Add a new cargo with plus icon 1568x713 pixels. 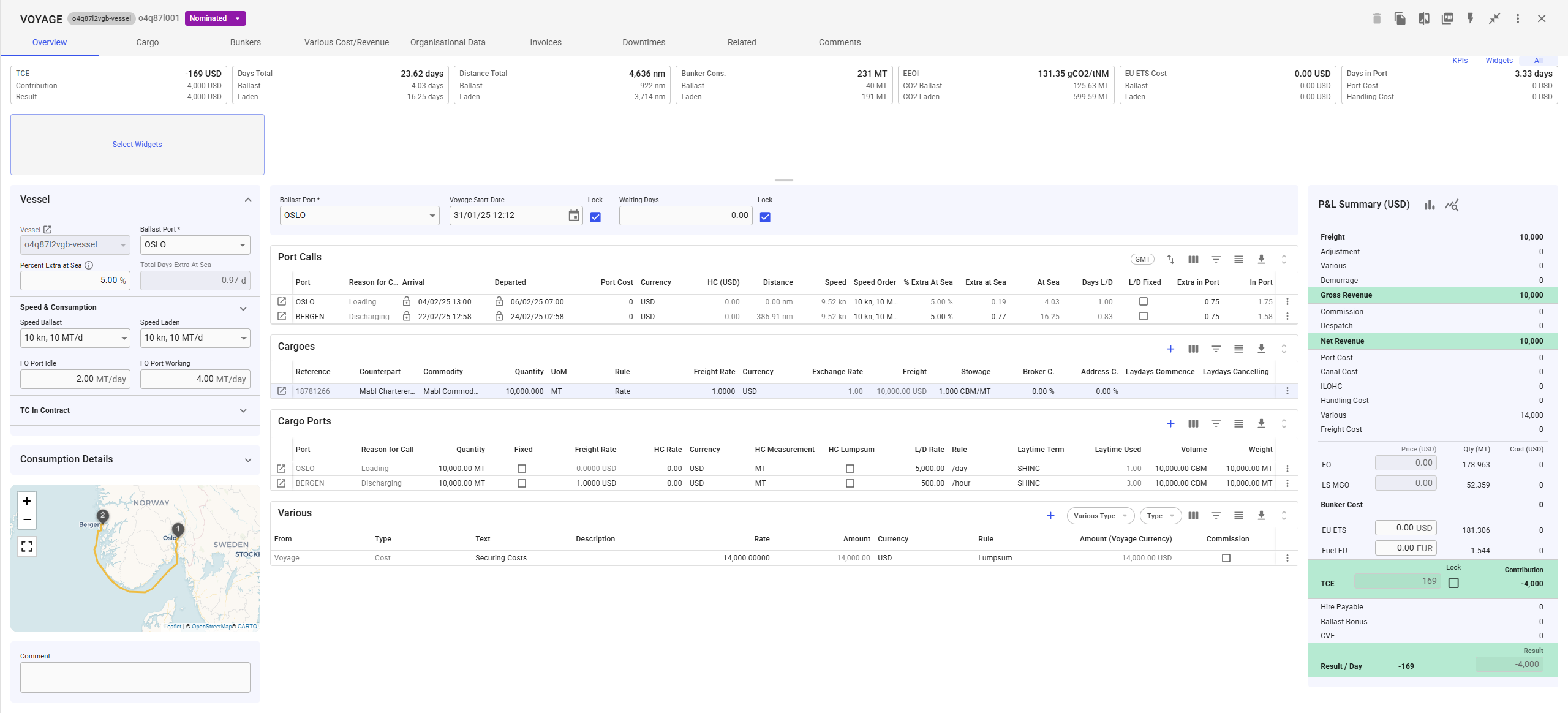1170,349
